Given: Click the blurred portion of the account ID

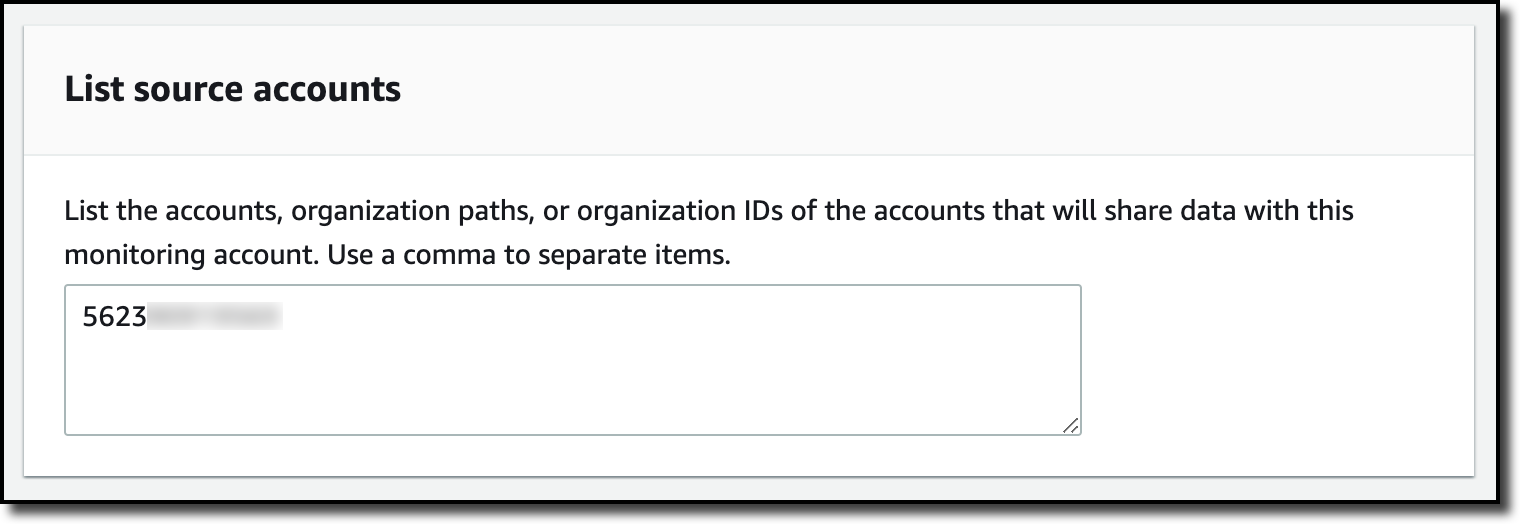Looking at the screenshot, I should pyautogui.click(x=214, y=318).
